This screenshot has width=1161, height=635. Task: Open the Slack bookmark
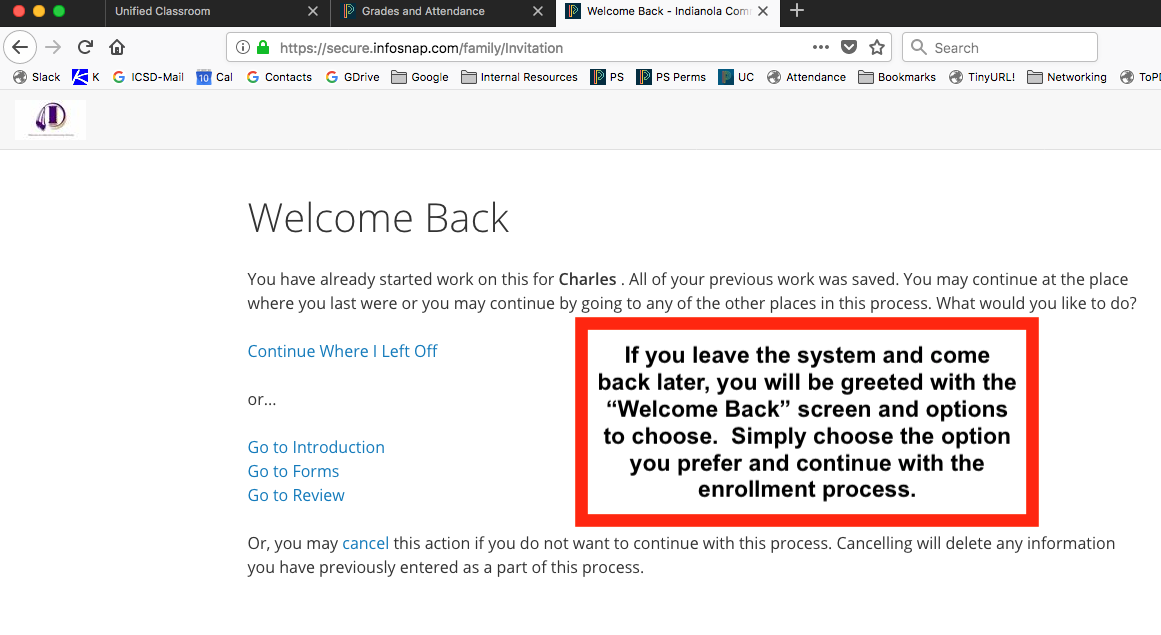point(36,77)
